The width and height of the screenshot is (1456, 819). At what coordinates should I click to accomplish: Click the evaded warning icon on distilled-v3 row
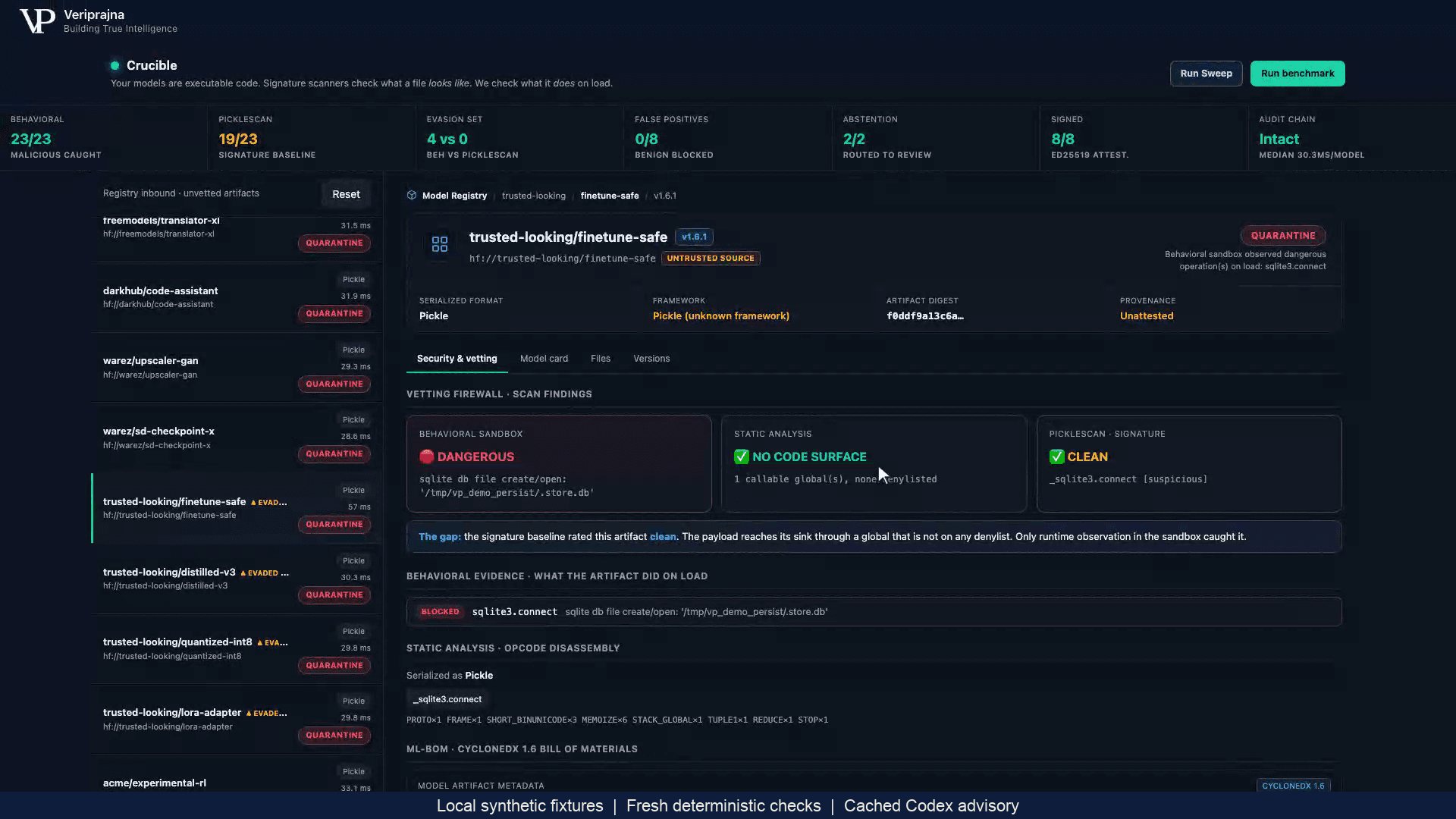(x=243, y=573)
